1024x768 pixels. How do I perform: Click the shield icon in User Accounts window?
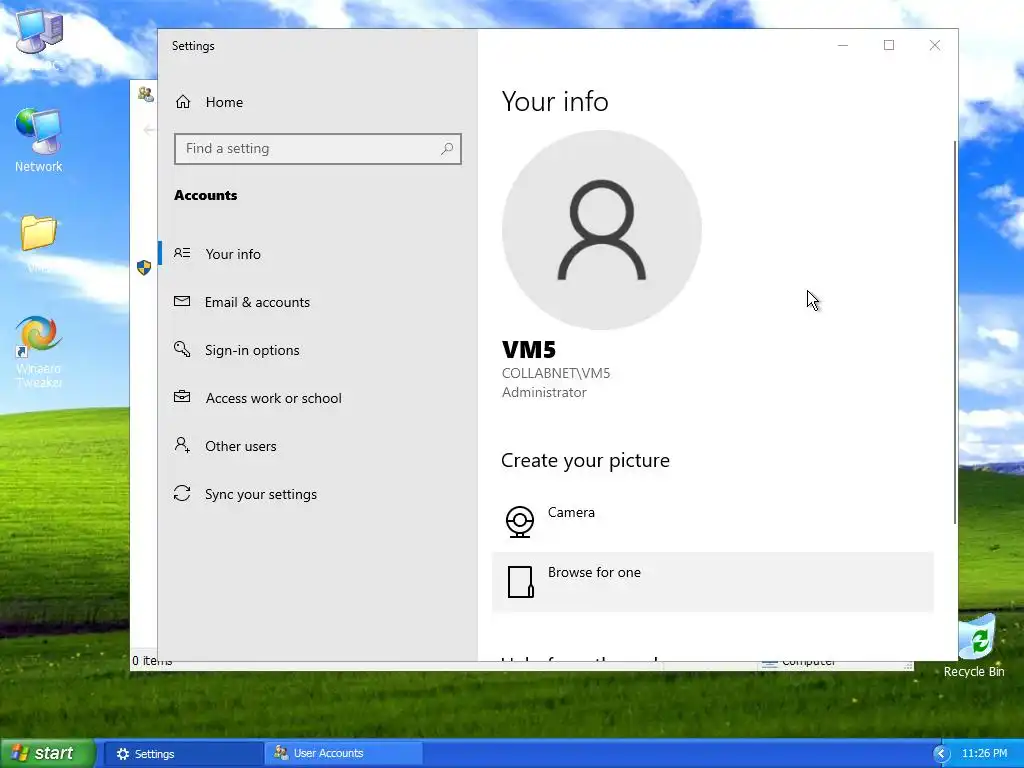click(x=144, y=268)
